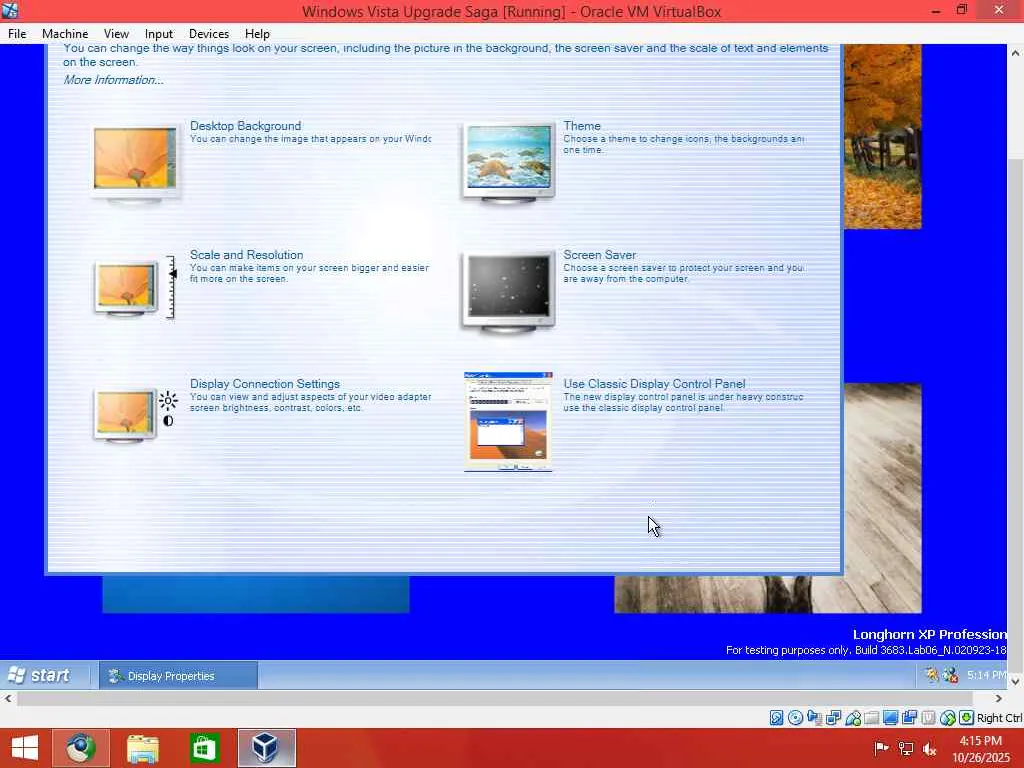1024x768 pixels.
Task: Click host volume muted speaker icon
Action: click(x=929, y=749)
